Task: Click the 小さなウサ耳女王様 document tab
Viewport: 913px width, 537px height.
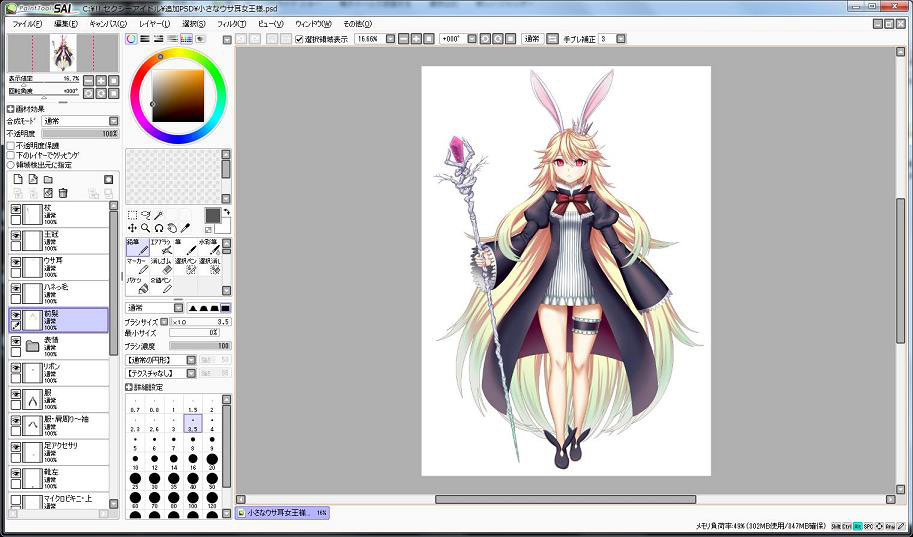Action: (280, 513)
